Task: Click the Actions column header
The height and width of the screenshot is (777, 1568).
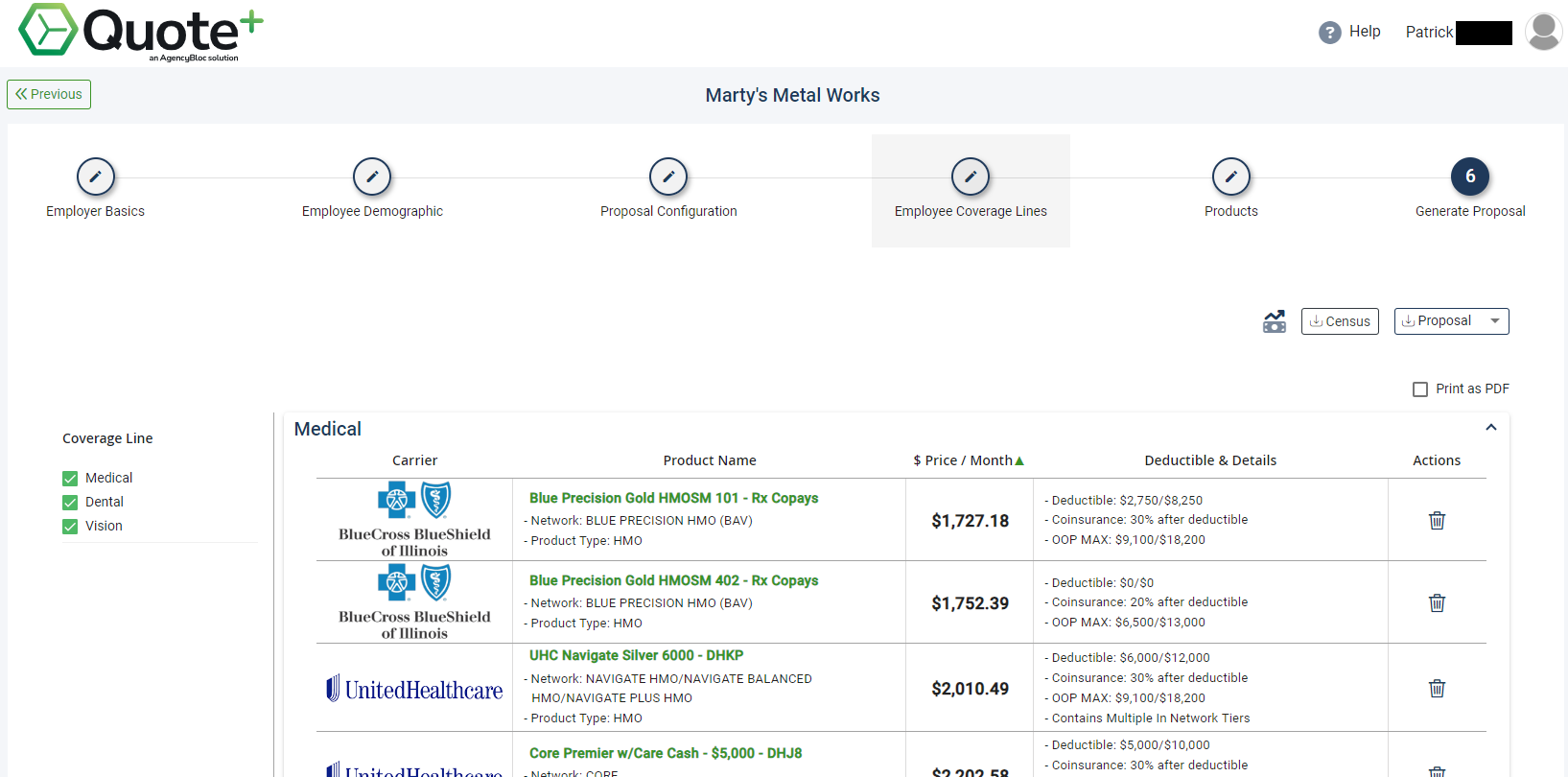Action: [1437, 460]
